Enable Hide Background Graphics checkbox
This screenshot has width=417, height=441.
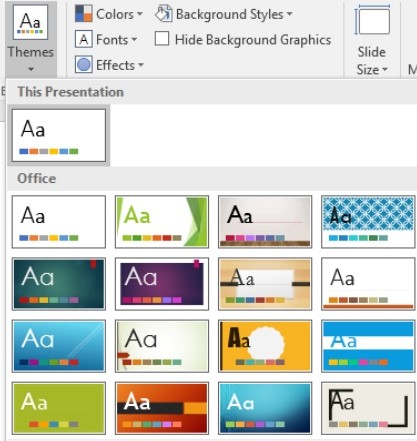coord(162,39)
